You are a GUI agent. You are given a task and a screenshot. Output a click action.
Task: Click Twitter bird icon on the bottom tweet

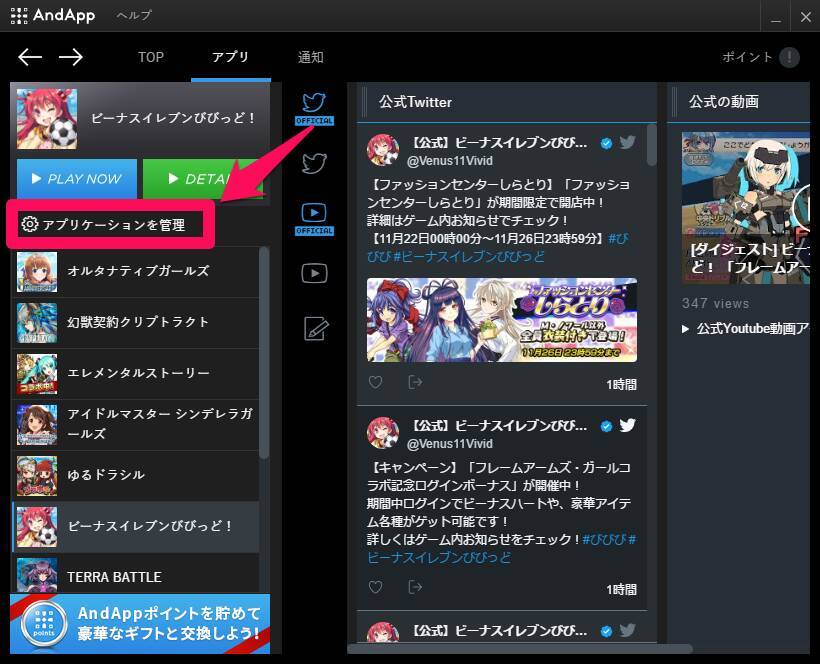[628, 630]
